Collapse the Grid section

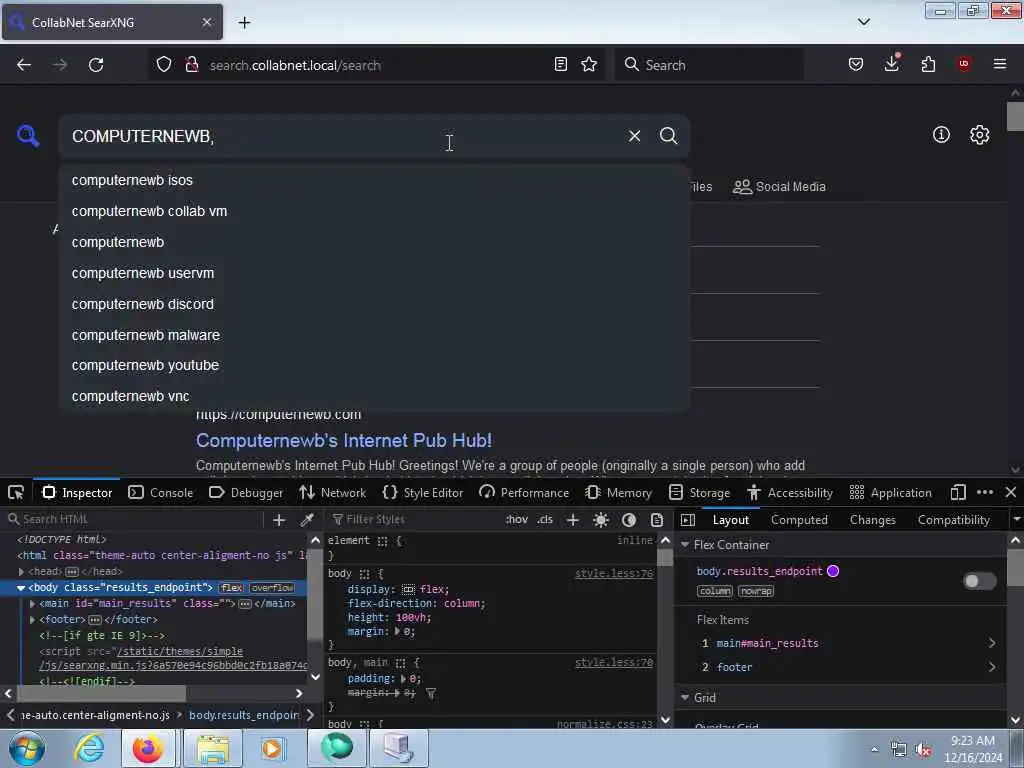[x=685, y=697]
